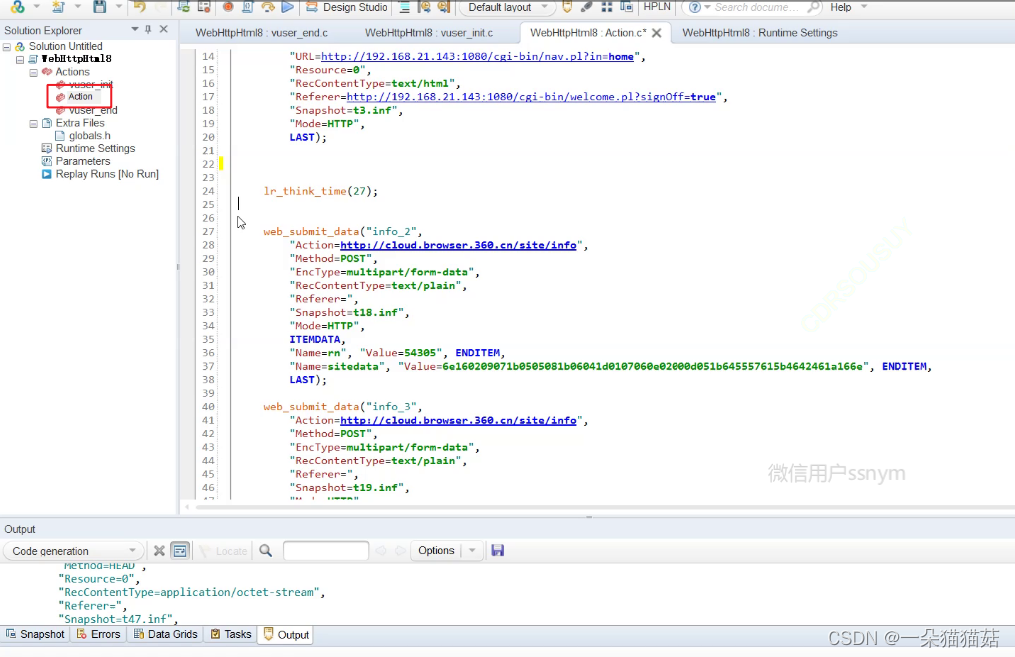Click the last bookmark icon before Default layout
The image size is (1015, 657).
pos(444,7)
